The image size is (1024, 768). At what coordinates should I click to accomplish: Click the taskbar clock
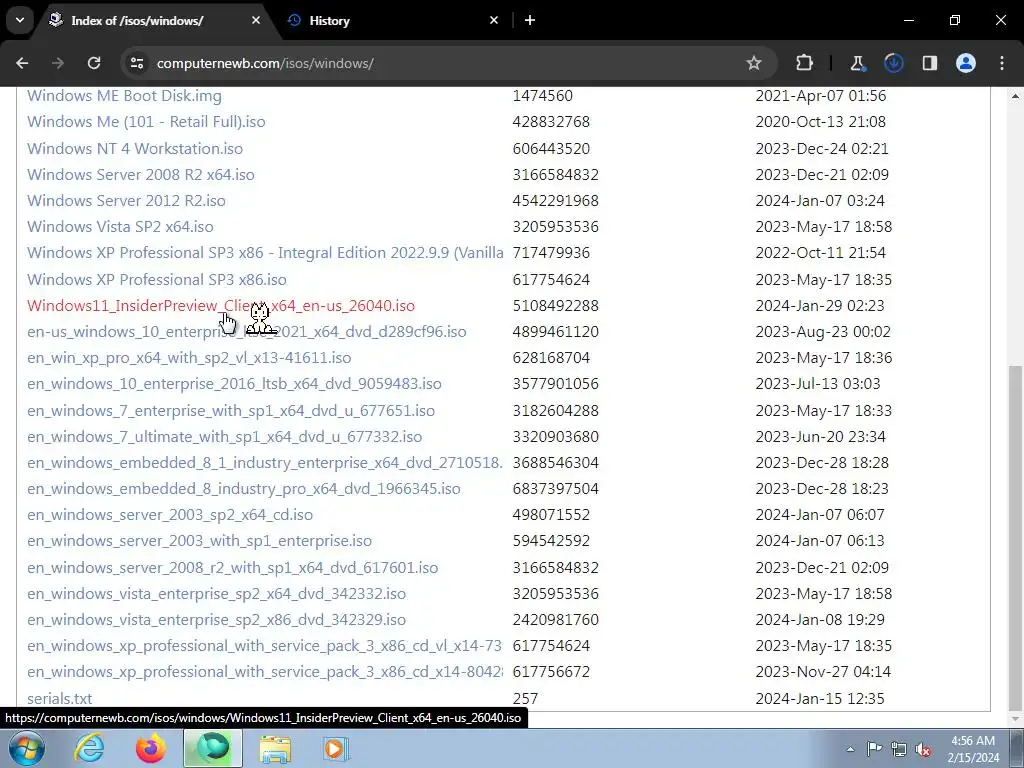973,749
